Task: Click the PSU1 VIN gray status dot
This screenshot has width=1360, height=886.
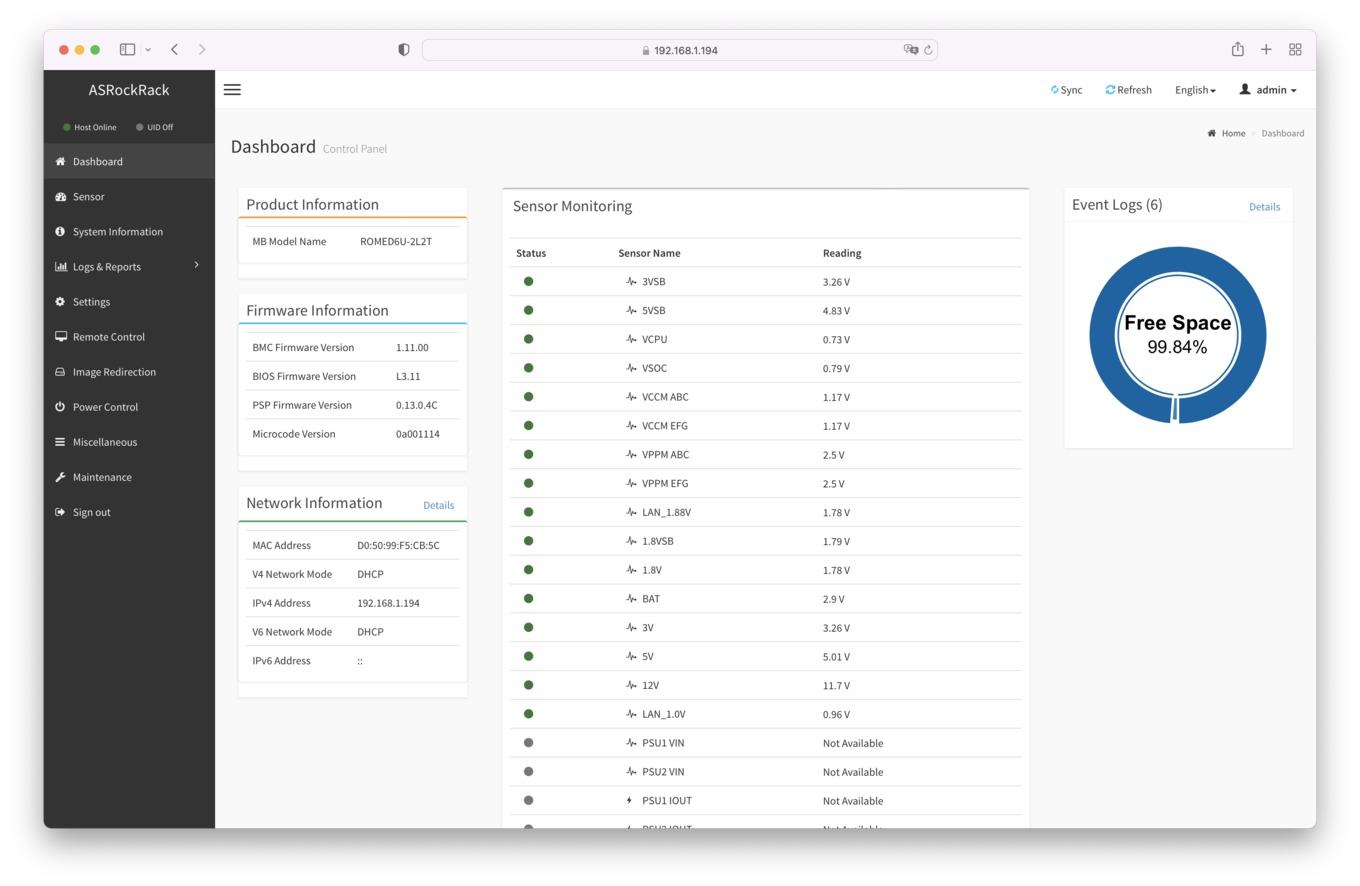Action: 528,743
